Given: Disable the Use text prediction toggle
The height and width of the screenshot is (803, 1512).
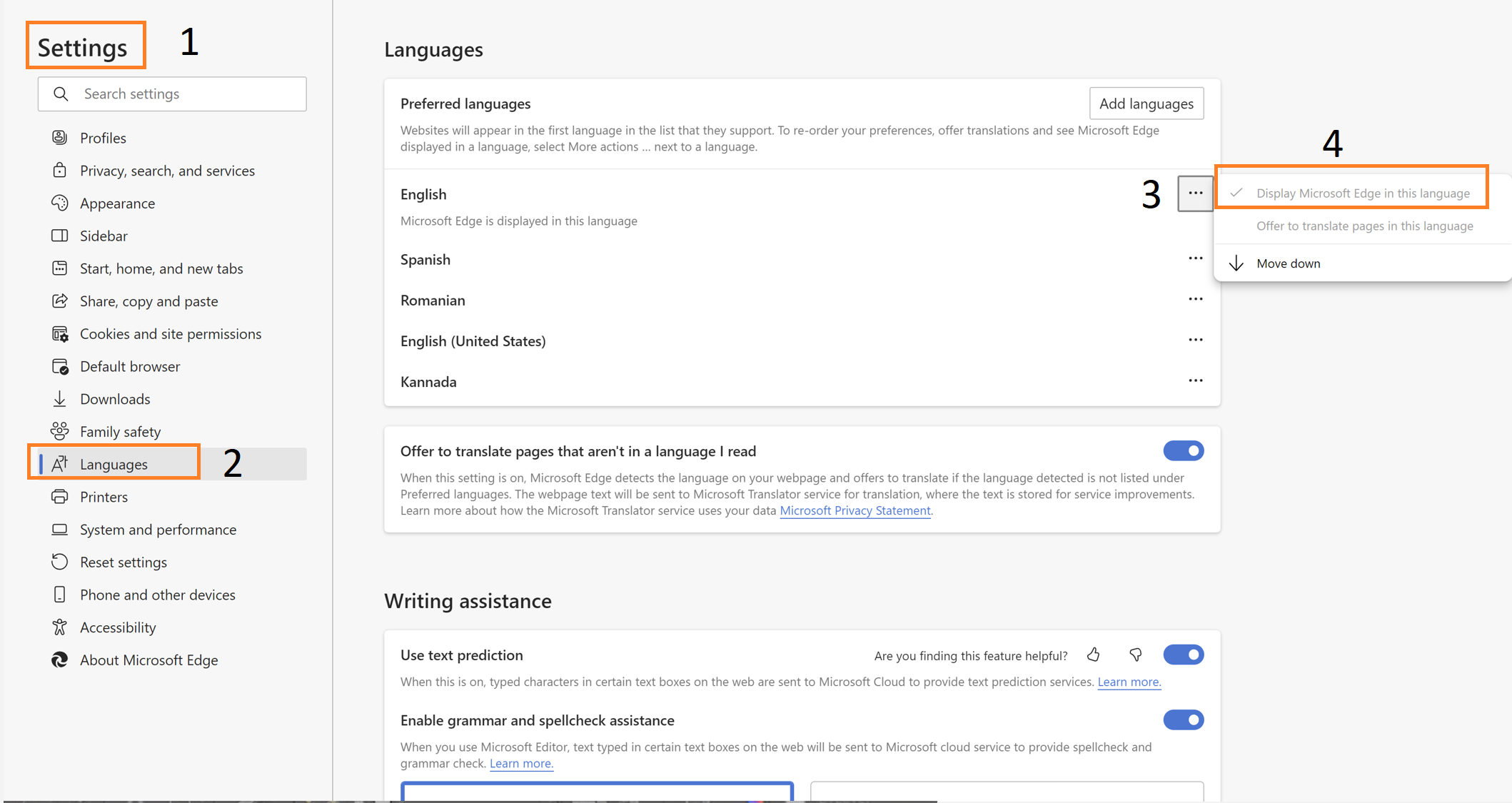Looking at the screenshot, I should point(1183,655).
